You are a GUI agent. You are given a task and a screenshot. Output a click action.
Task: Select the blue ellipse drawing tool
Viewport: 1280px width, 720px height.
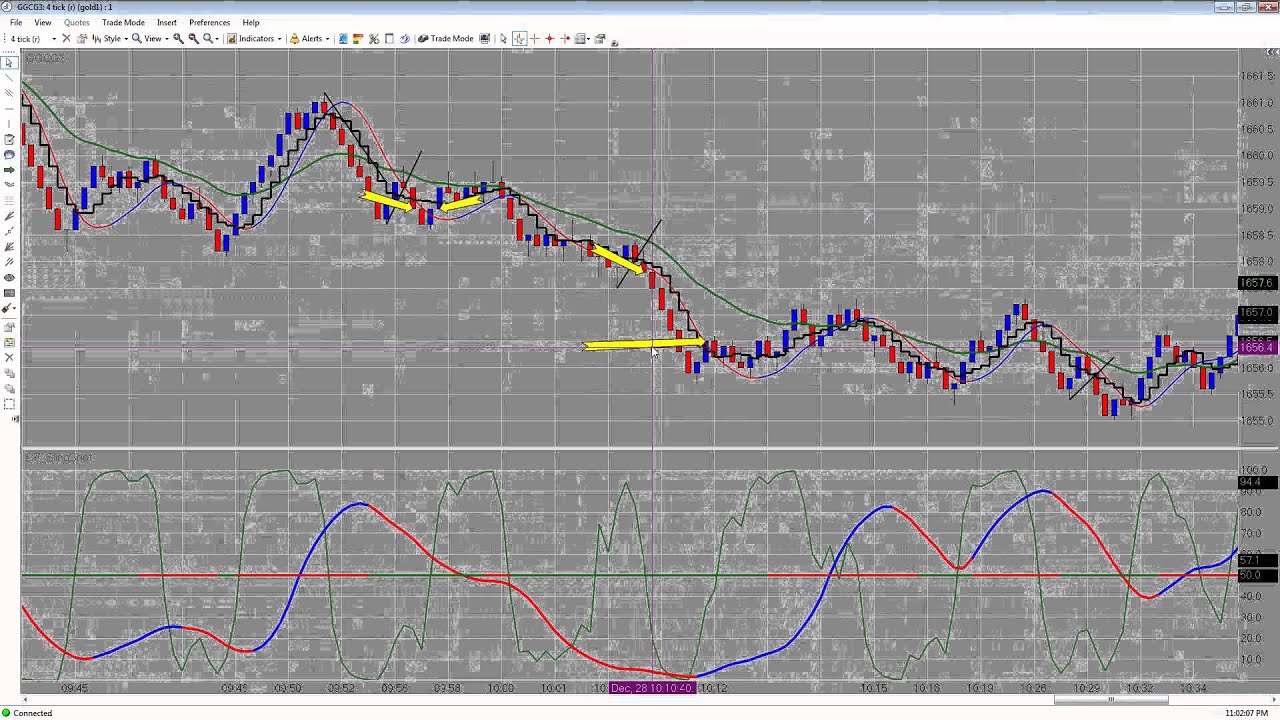point(9,154)
